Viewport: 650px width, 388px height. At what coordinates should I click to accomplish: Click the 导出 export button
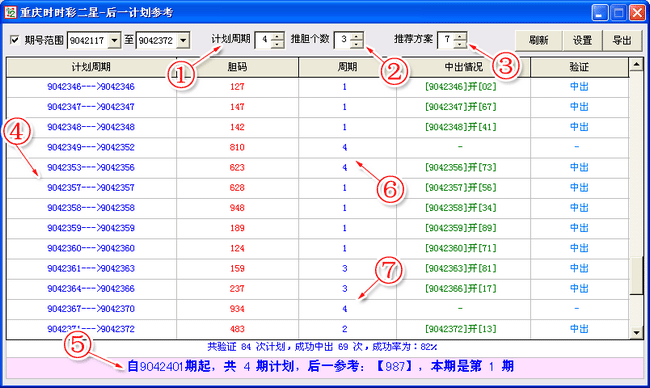point(622,41)
